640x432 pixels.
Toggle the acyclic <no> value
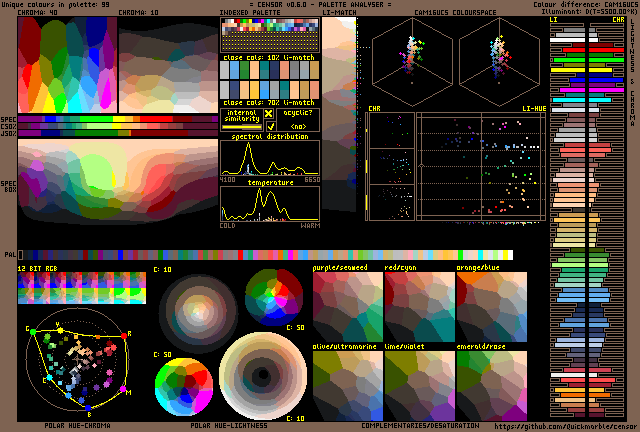coord(298,127)
